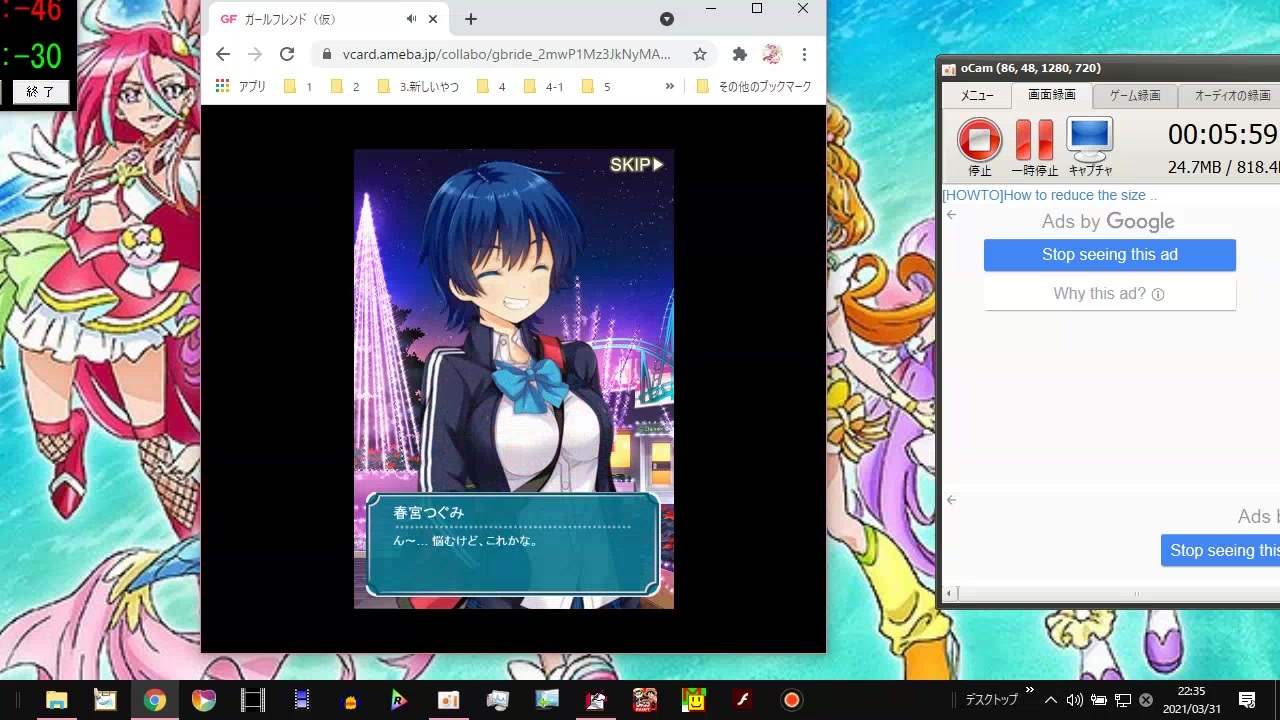Open a new Chrome tab

tap(471, 19)
